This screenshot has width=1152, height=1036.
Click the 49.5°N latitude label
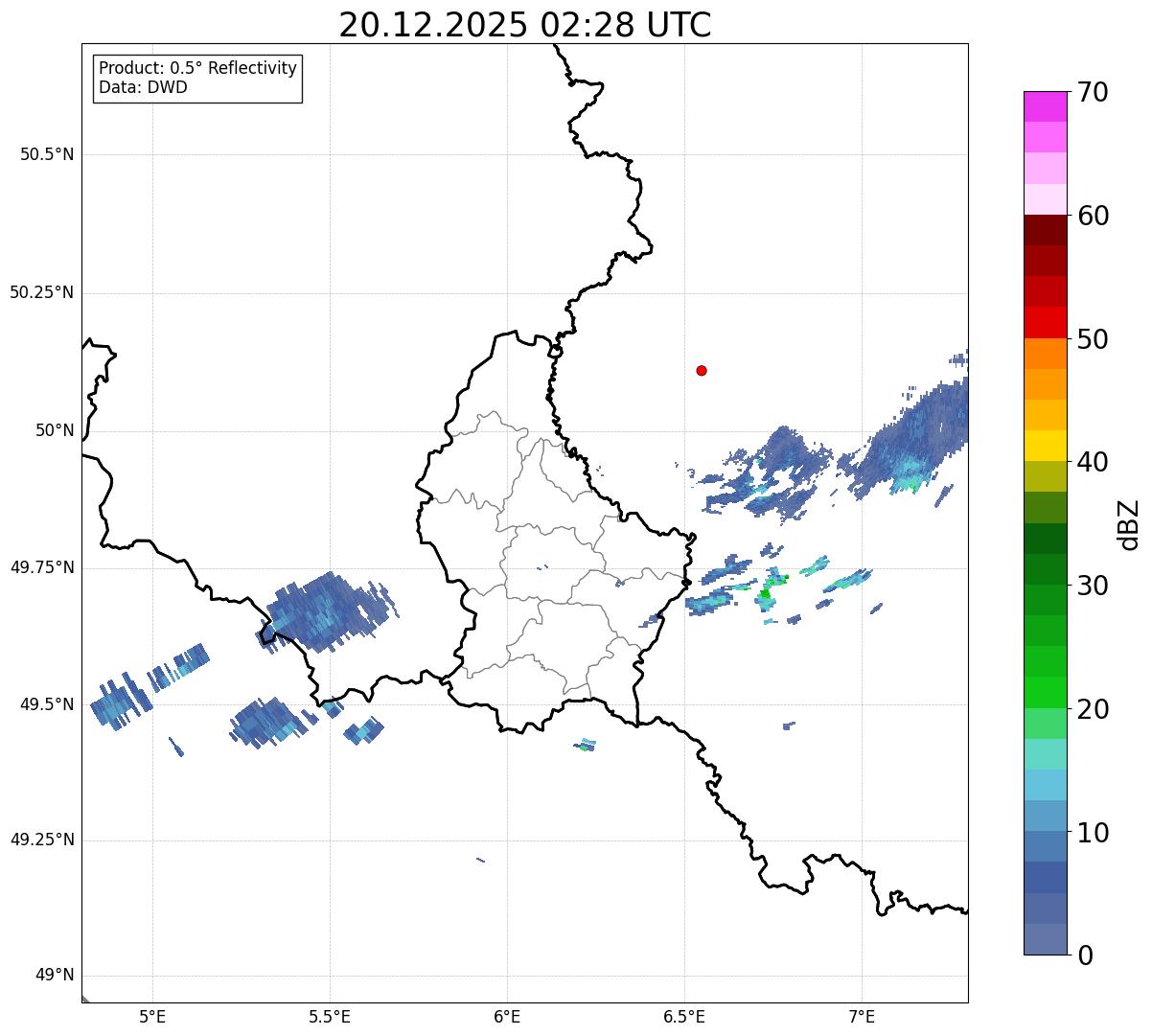point(47,705)
